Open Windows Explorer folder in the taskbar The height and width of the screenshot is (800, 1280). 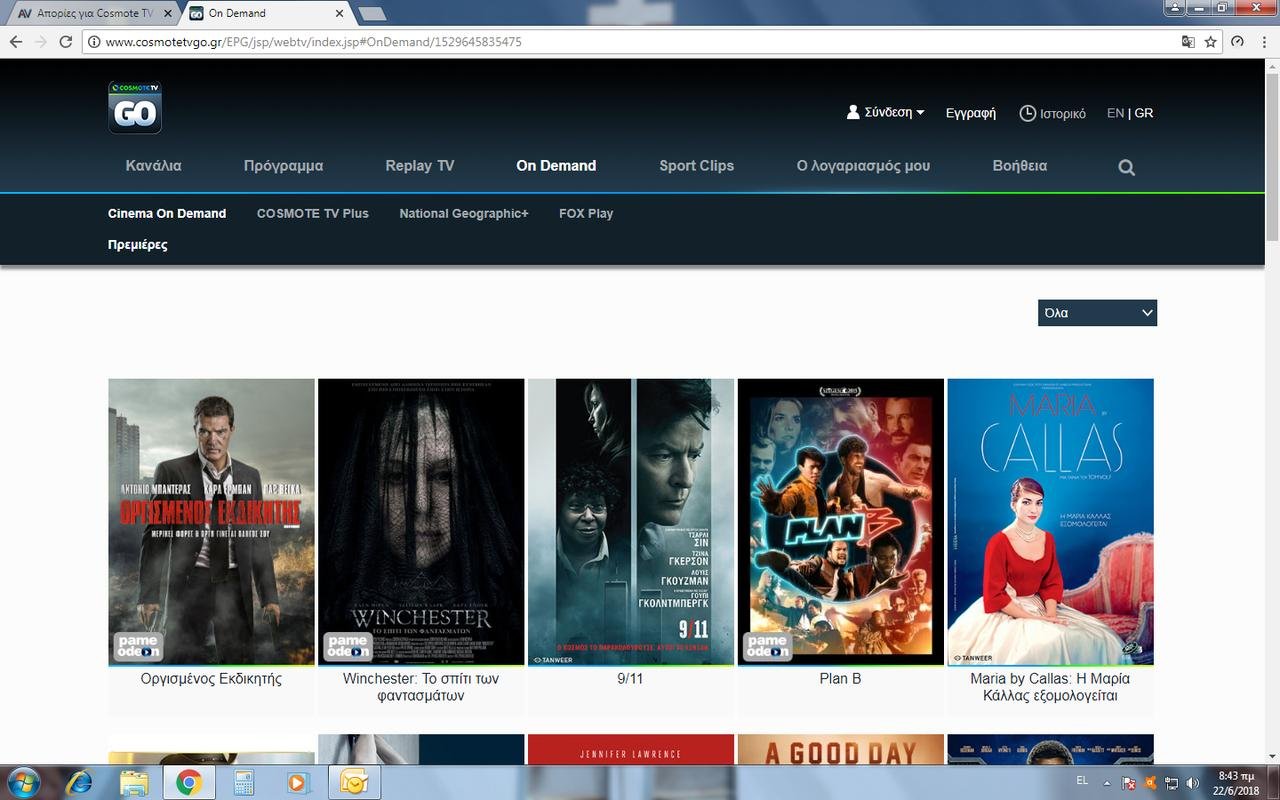[x=134, y=782]
